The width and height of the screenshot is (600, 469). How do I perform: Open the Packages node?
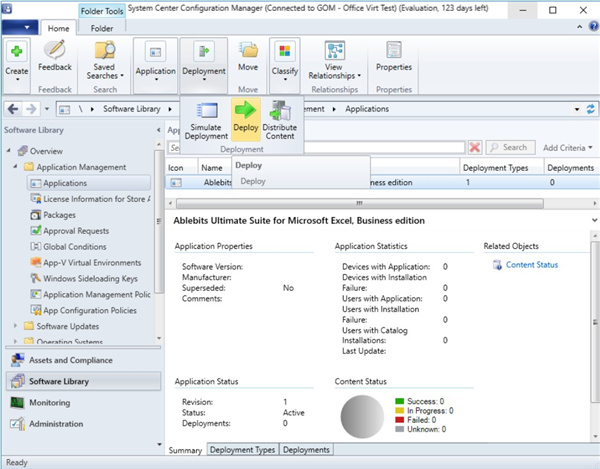point(53,215)
